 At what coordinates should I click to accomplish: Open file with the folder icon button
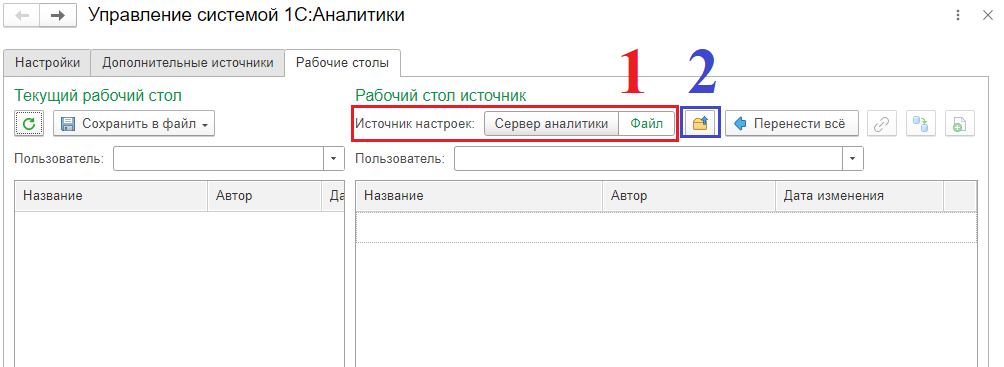point(700,124)
